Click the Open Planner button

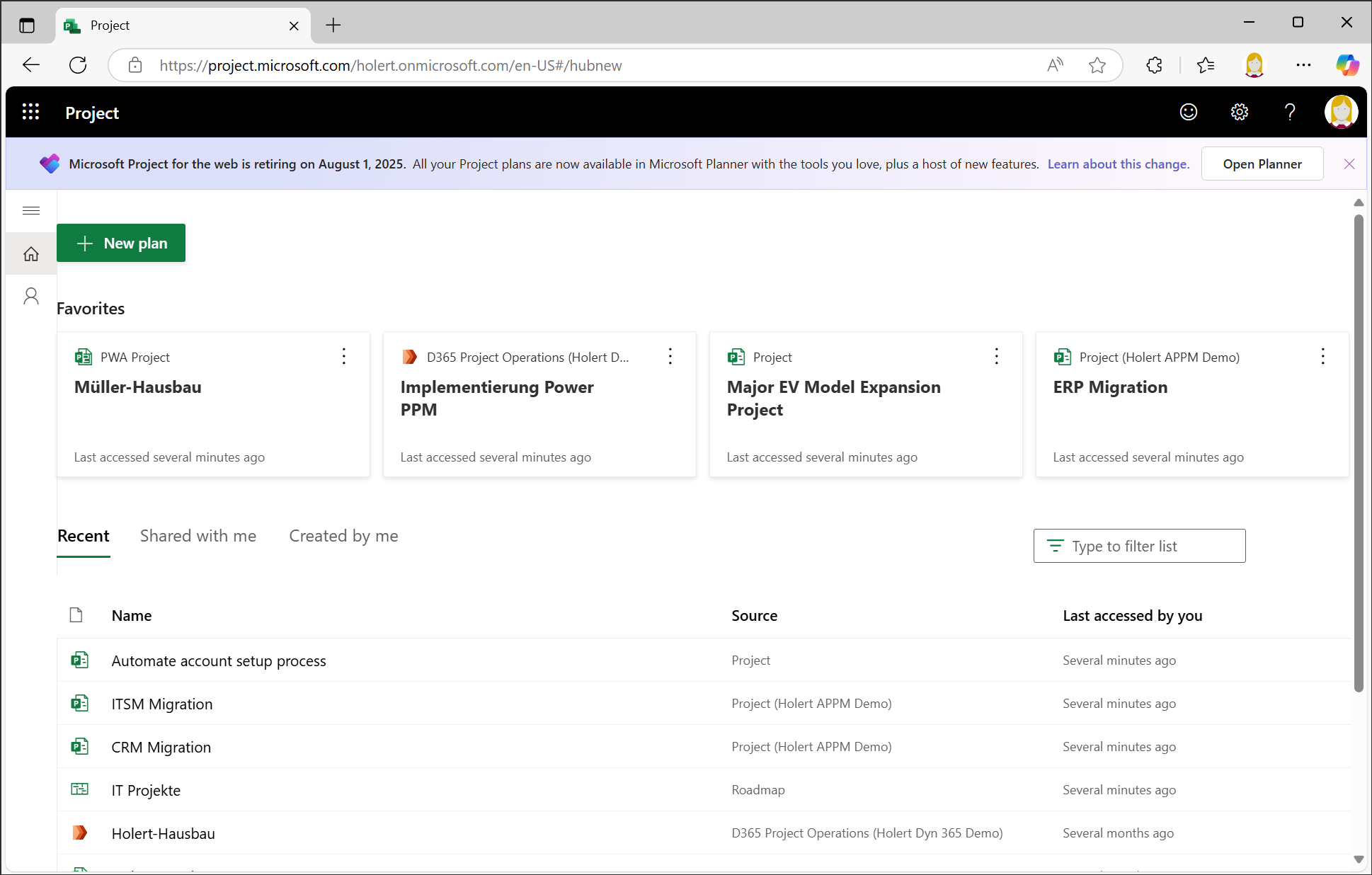(1262, 164)
